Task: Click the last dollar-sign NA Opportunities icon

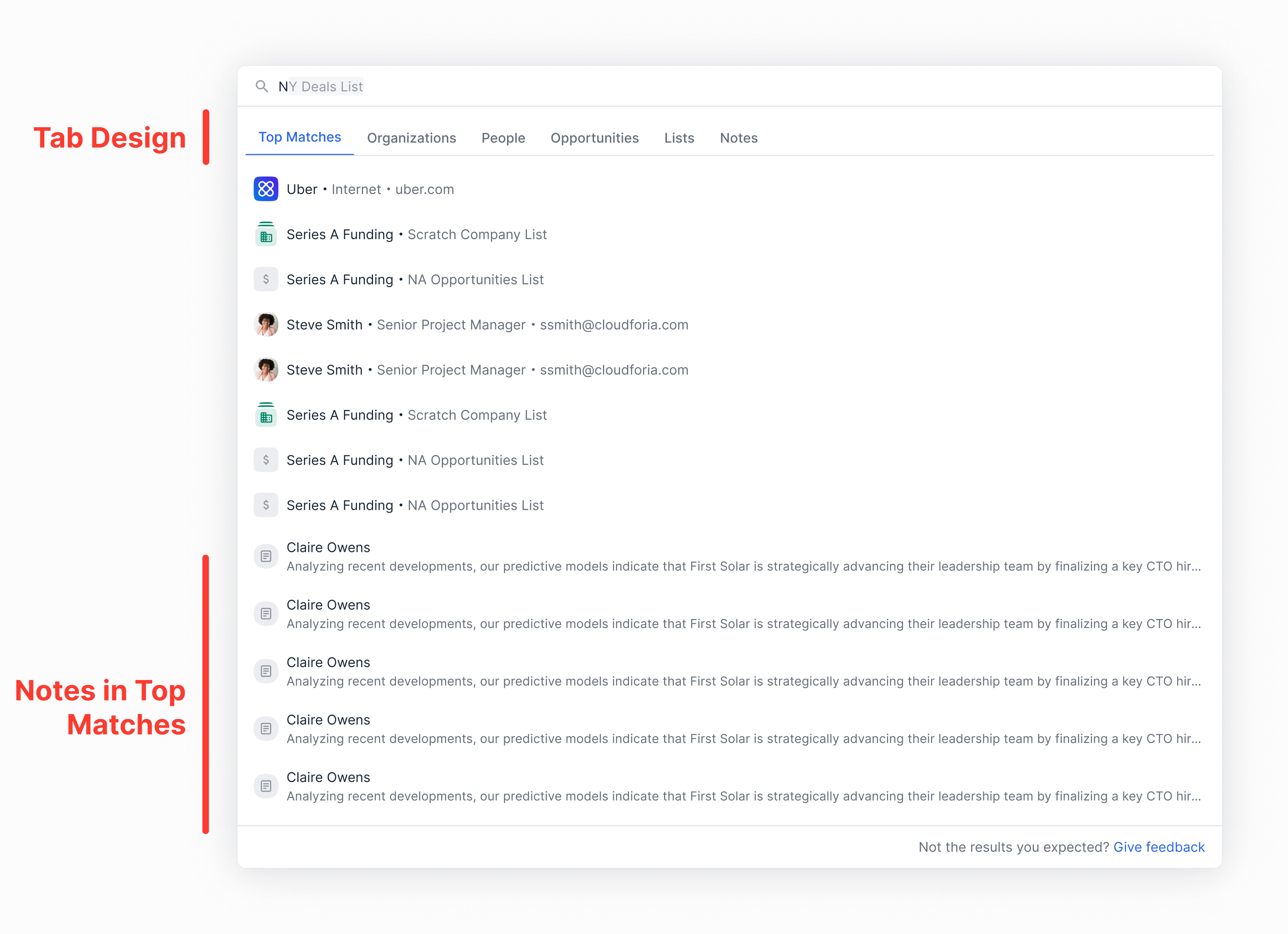Action: pos(266,505)
